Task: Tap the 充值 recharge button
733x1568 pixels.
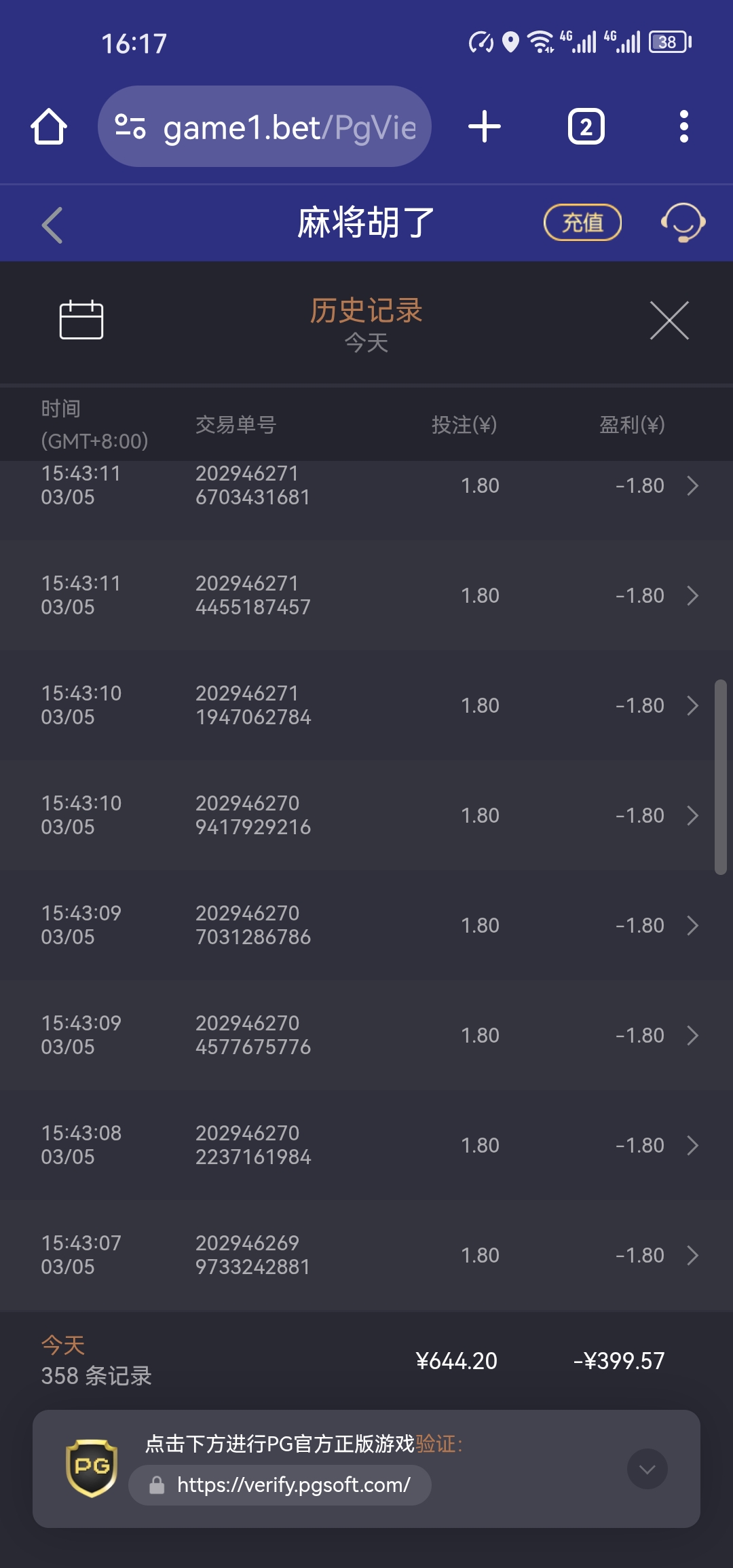Action: [582, 223]
